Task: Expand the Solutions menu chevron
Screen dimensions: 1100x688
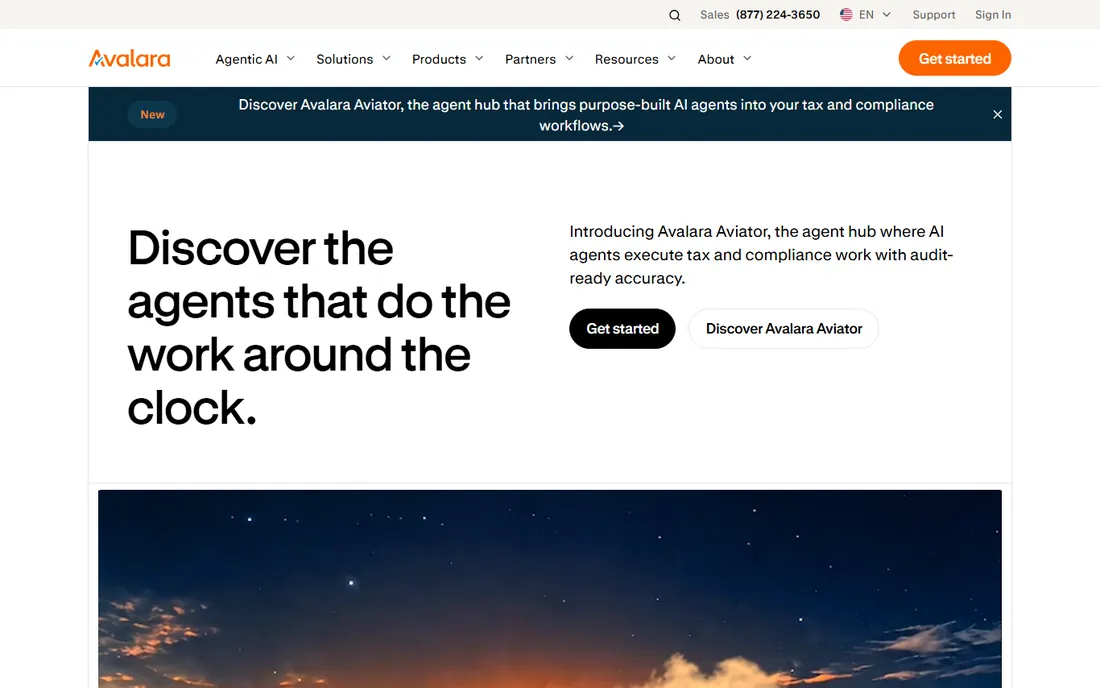Action: [386, 58]
